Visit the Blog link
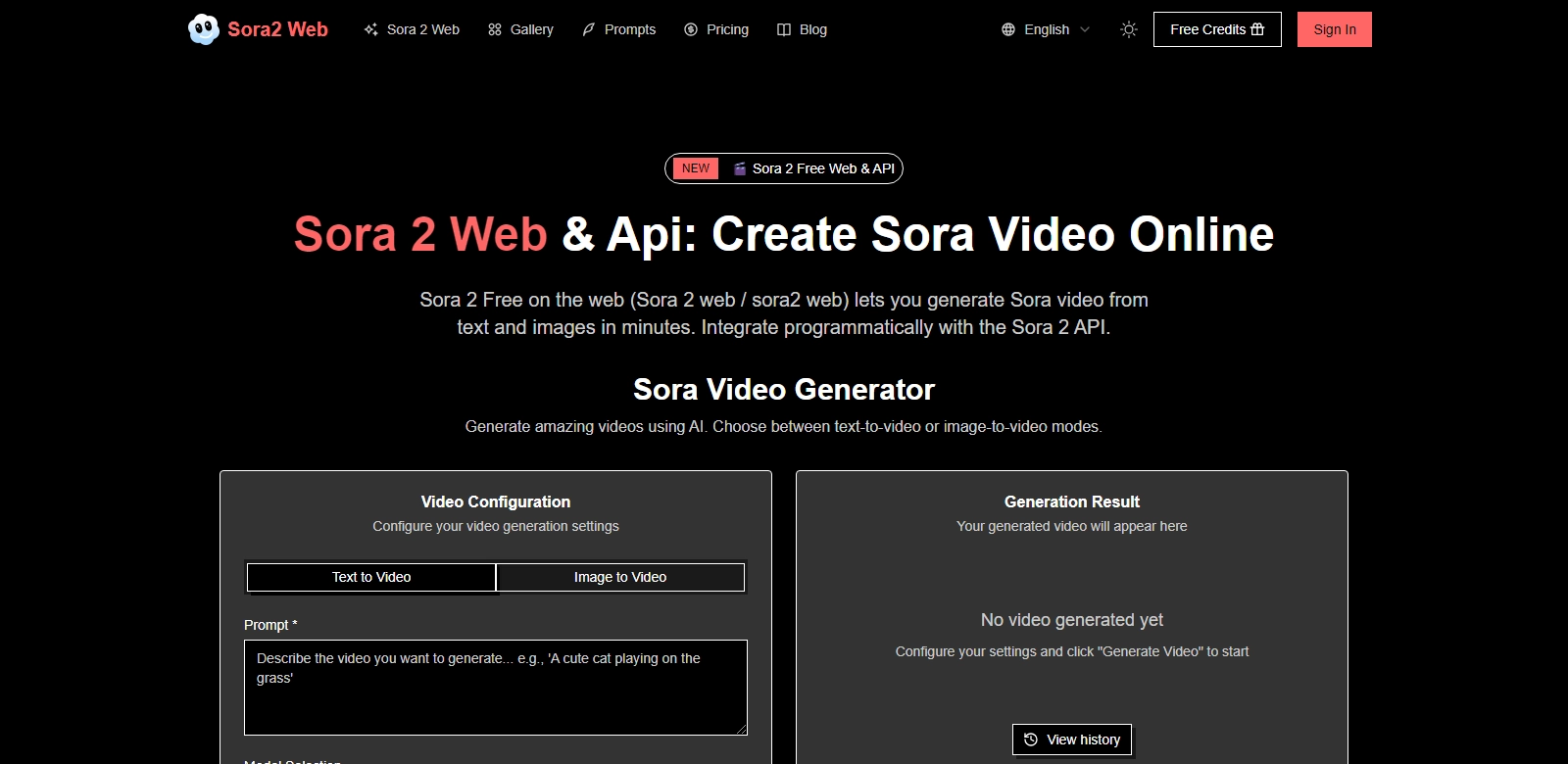 (802, 29)
